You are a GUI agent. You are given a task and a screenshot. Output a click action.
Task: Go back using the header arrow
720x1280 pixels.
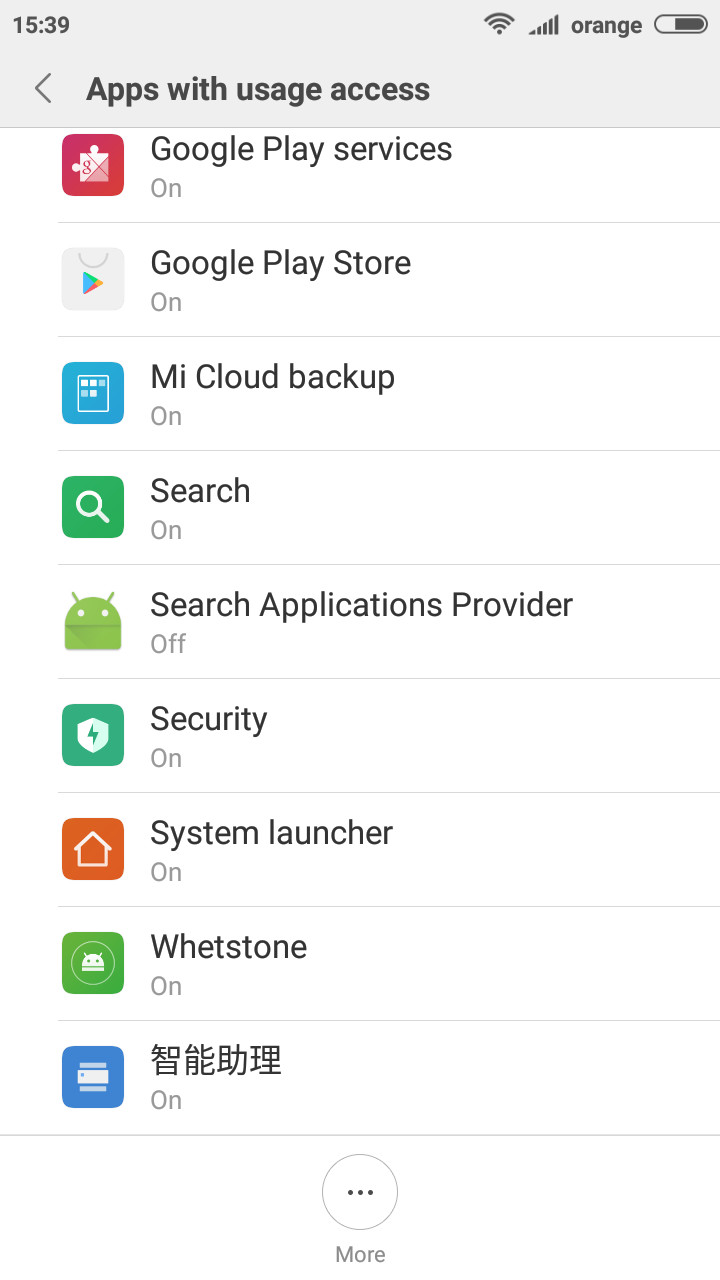(x=43, y=89)
